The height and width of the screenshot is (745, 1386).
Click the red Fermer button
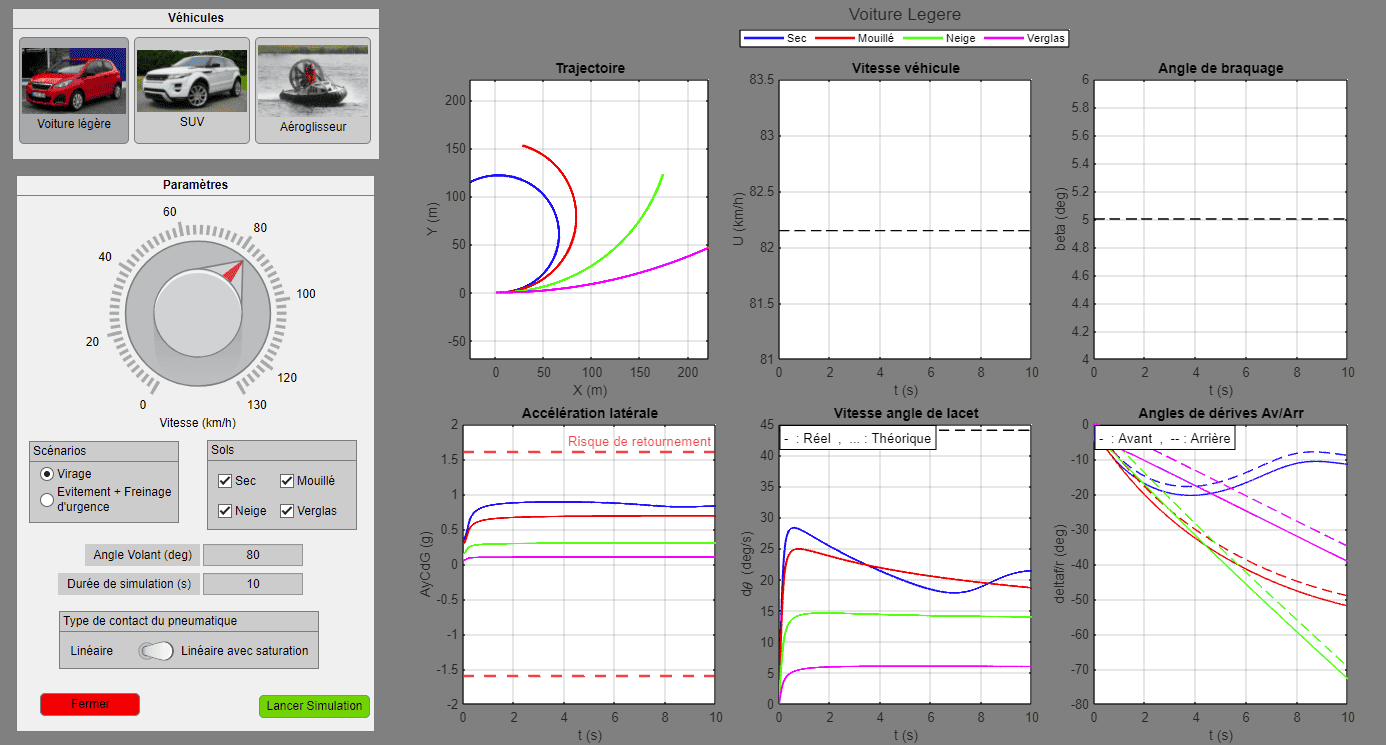pos(90,704)
